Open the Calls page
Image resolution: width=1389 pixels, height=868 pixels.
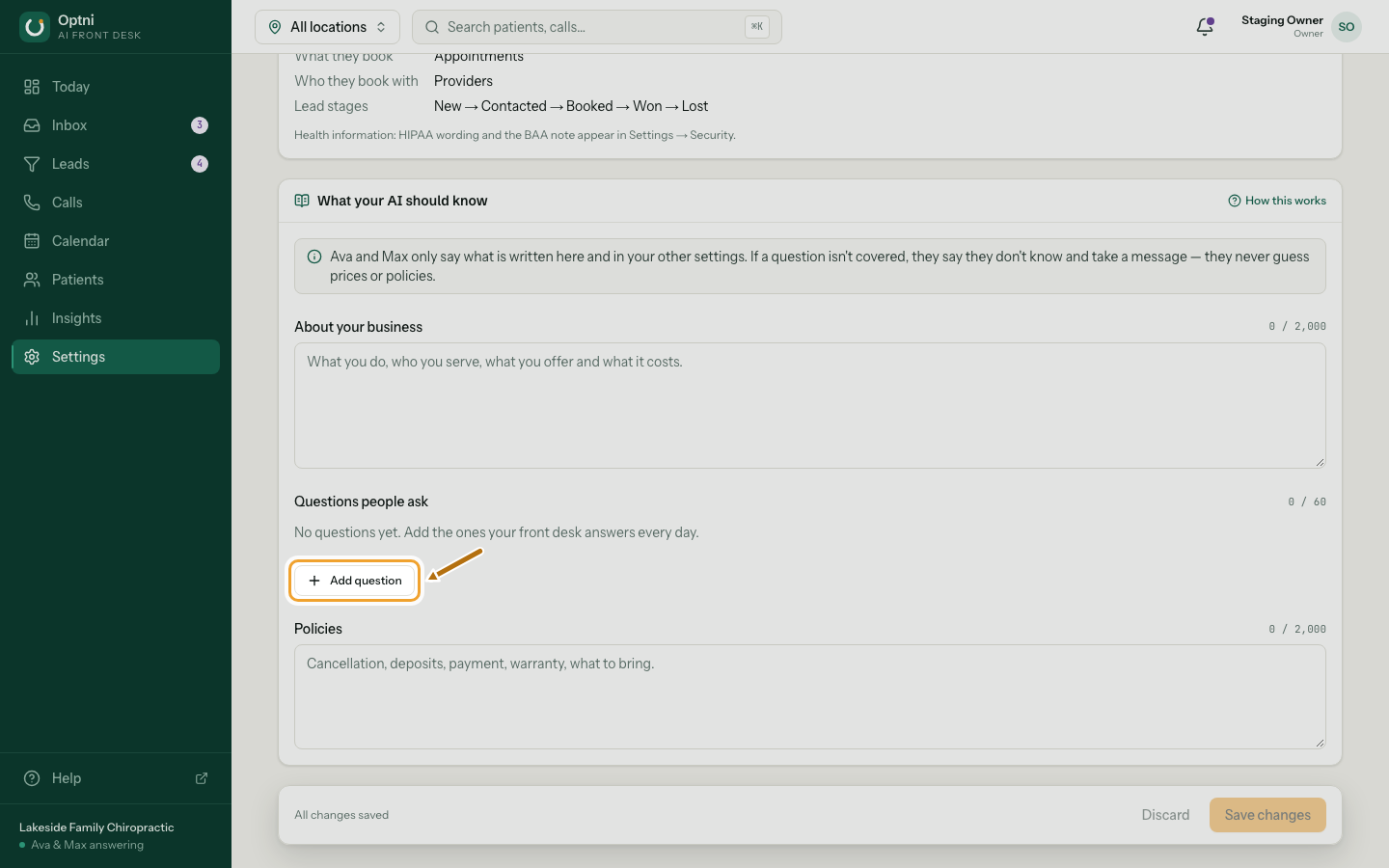[116, 203]
